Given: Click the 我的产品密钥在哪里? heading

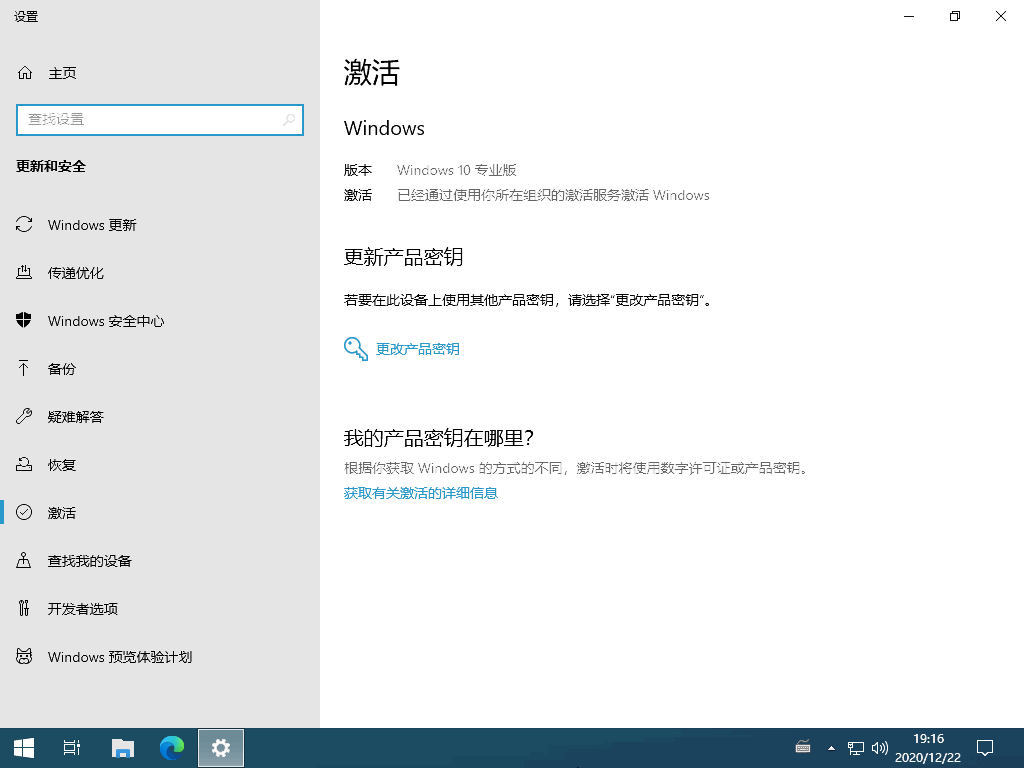Looking at the screenshot, I should tap(439, 438).
